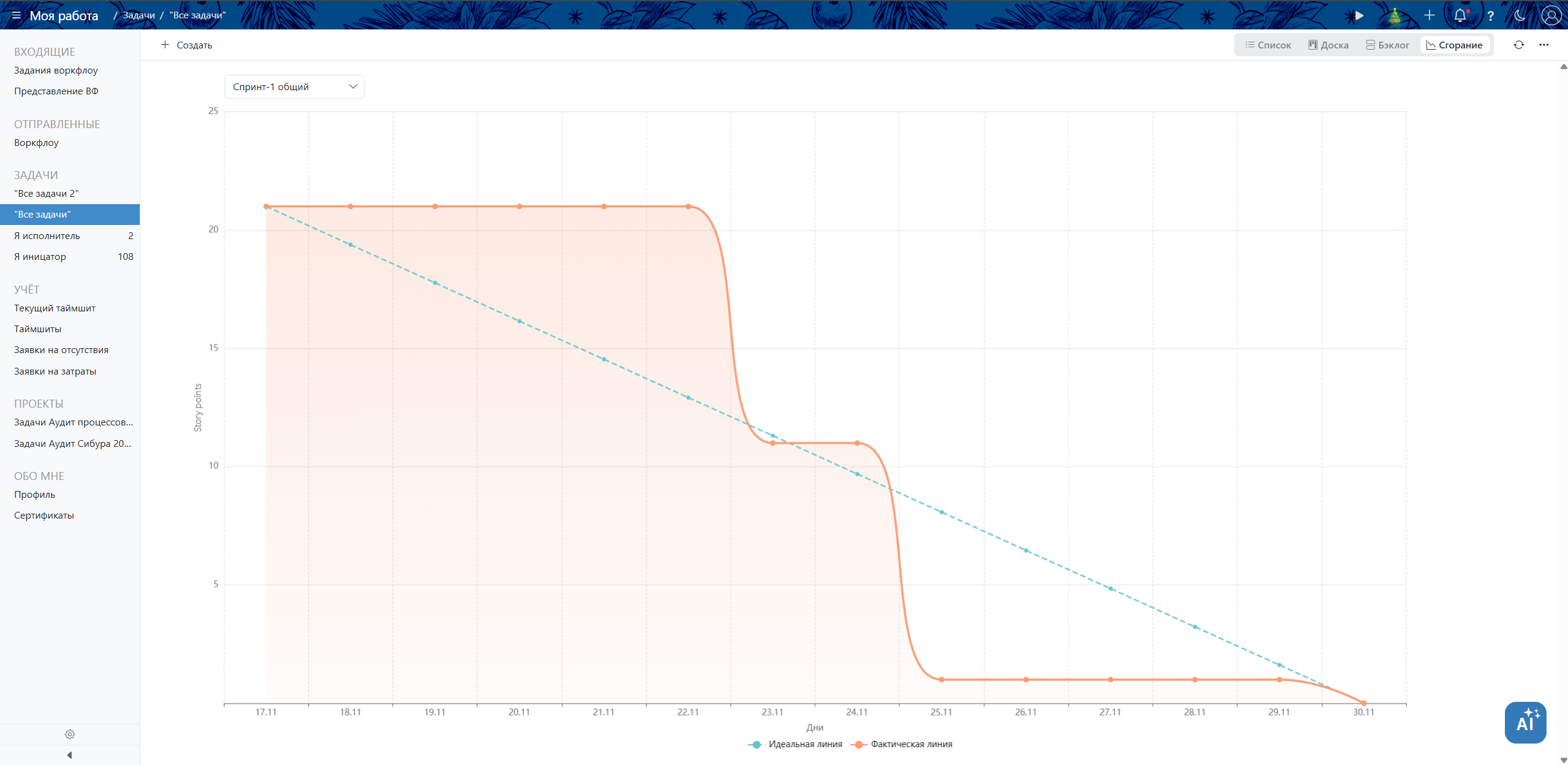Click the play timer icon
The width and height of the screenshot is (1568, 765).
tap(1359, 15)
